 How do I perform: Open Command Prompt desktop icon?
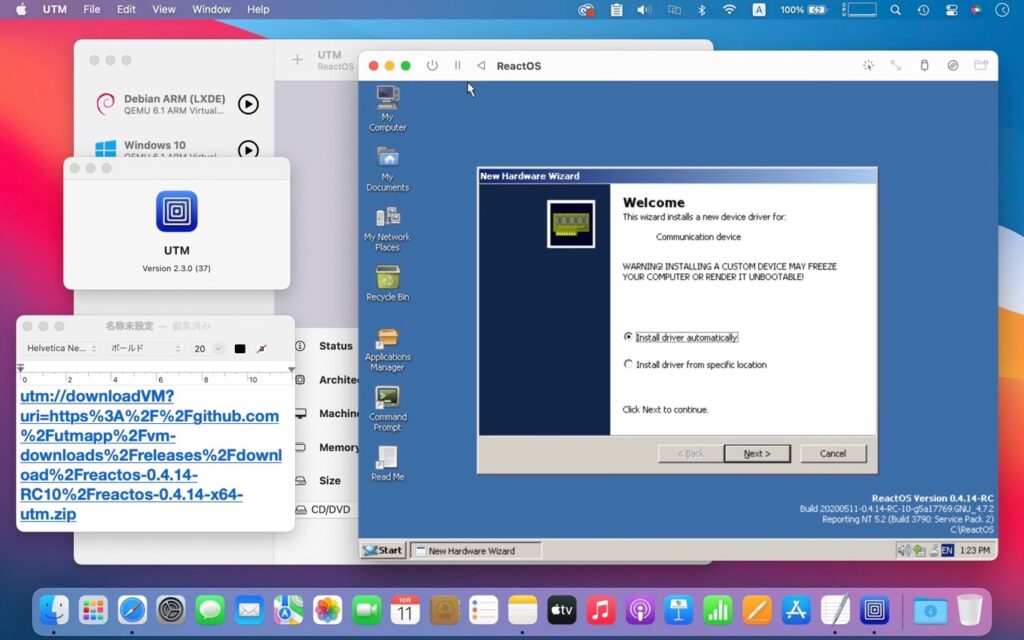click(387, 406)
